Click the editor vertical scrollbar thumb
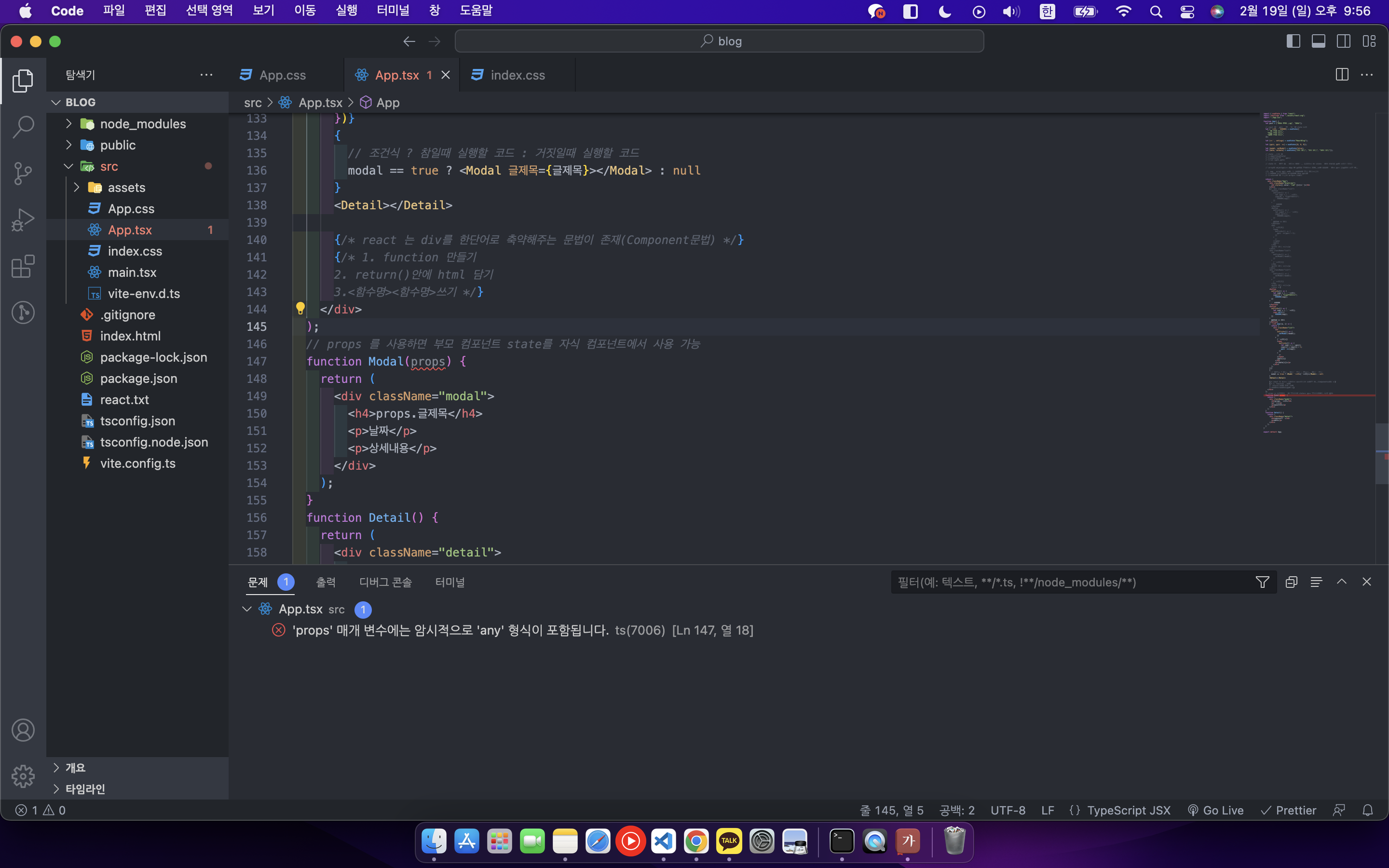Image resolution: width=1389 pixels, height=868 pixels. [x=1382, y=453]
